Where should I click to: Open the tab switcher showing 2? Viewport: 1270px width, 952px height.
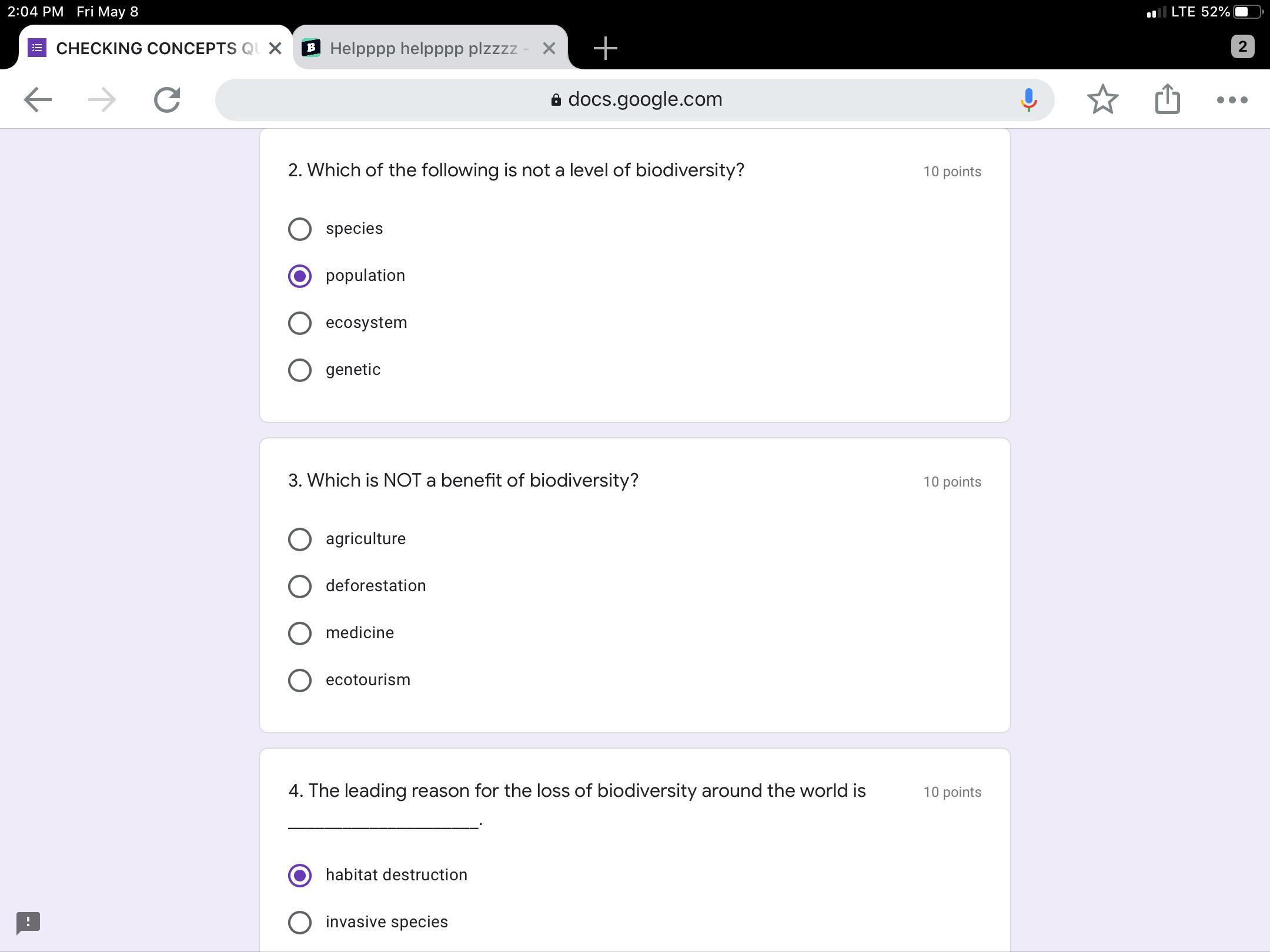click(x=1242, y=47)
